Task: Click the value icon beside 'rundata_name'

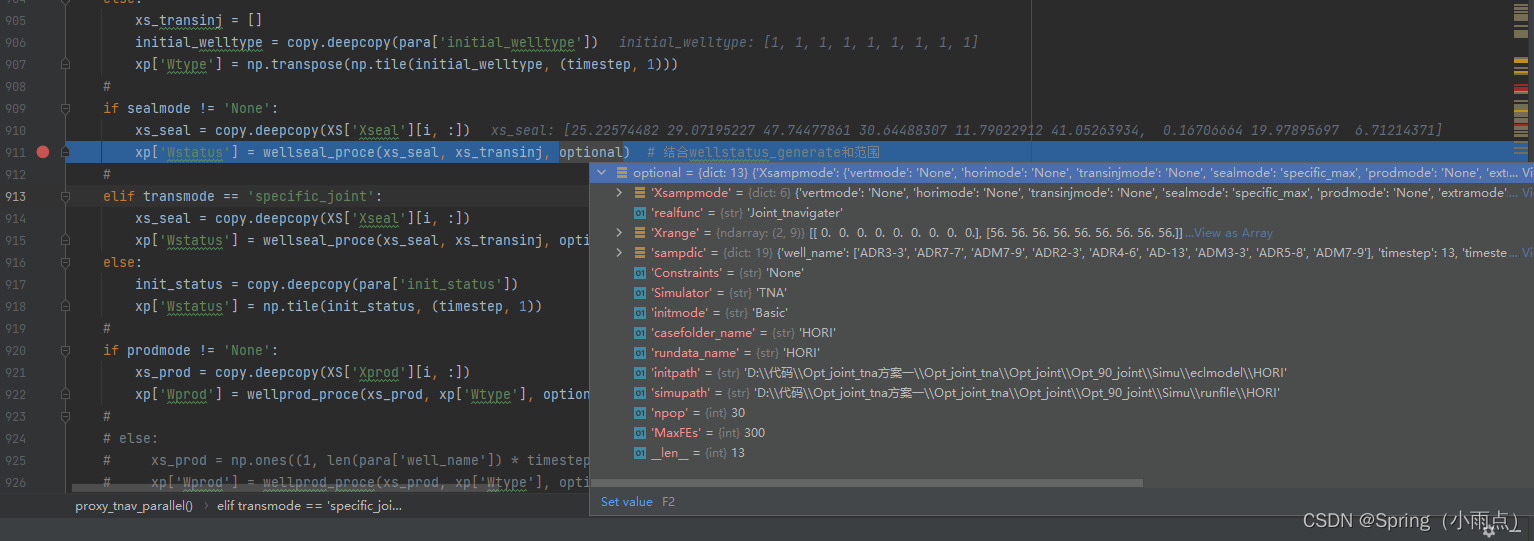Action: point(640,353)
